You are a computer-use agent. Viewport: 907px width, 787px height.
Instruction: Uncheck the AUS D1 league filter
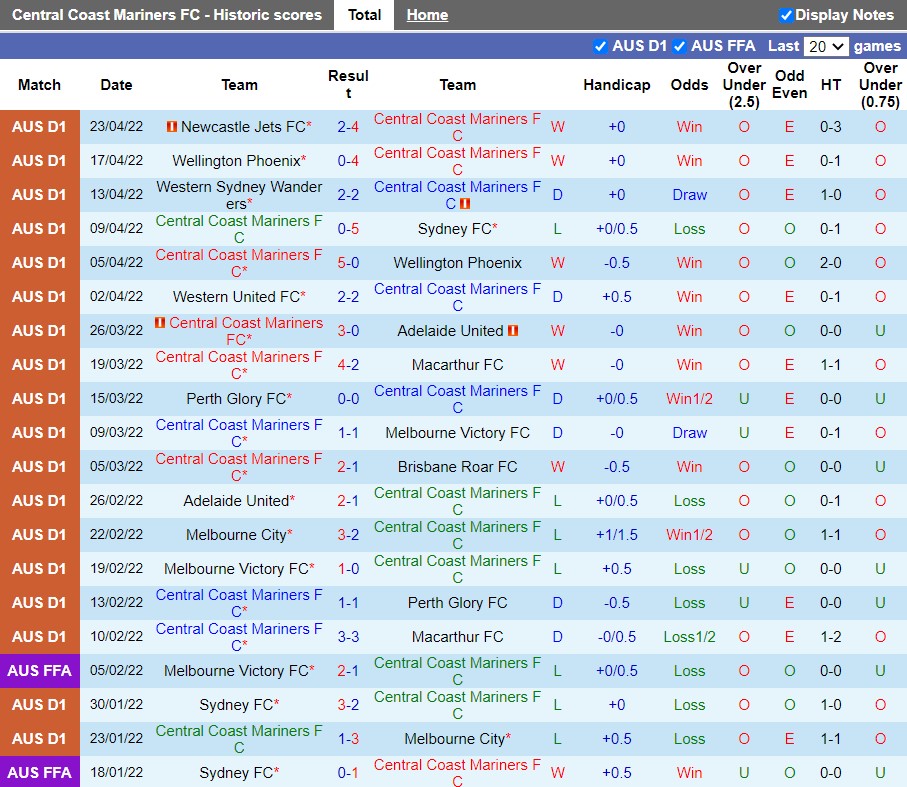tap(600, 46)
